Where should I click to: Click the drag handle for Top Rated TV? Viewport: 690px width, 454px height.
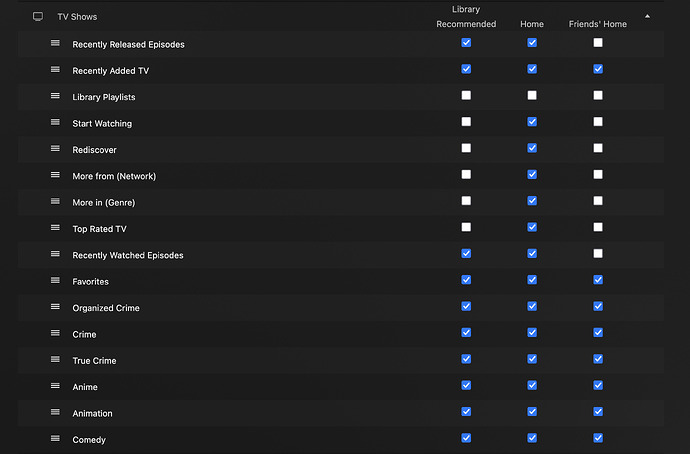point(55,228)
